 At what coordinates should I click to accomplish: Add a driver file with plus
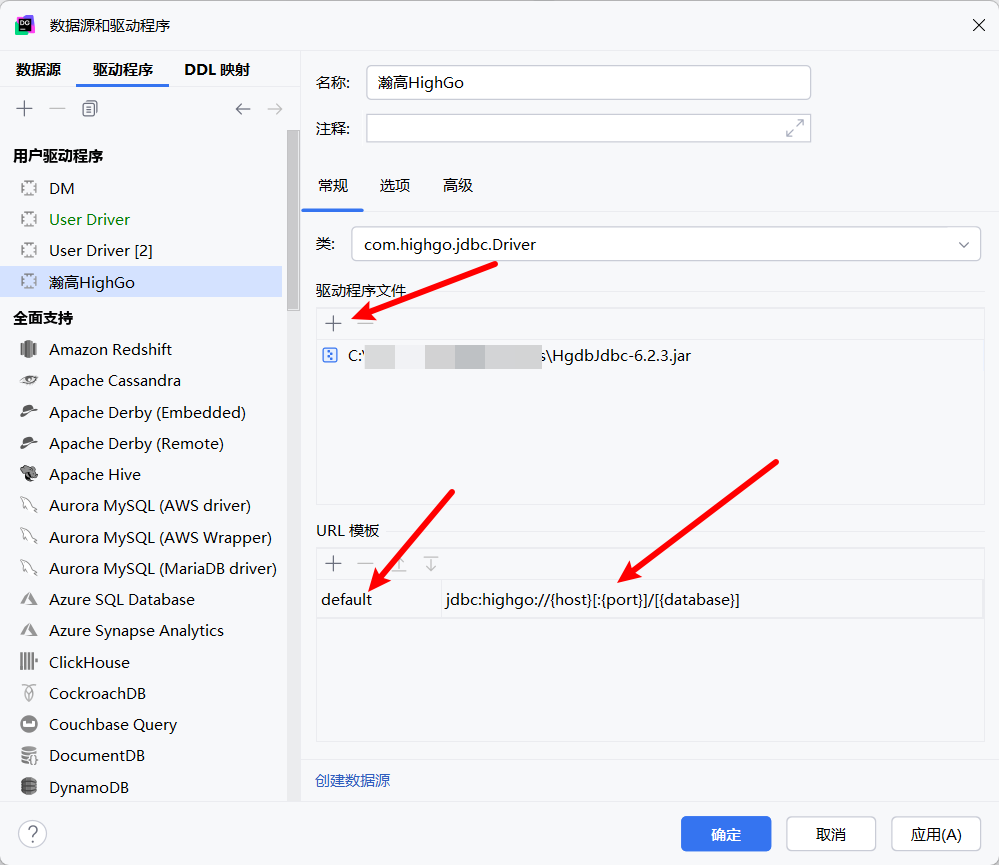(333, 324)
